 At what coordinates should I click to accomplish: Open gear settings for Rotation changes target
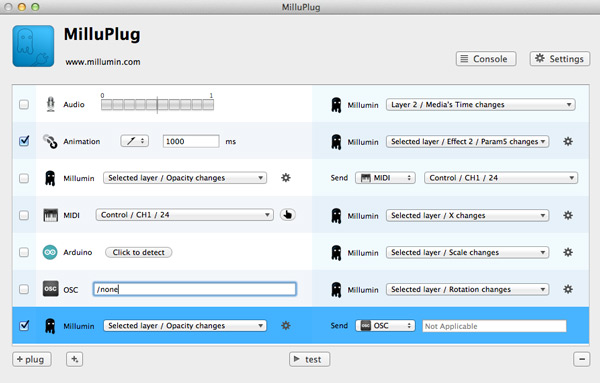(x=568, y=289)
